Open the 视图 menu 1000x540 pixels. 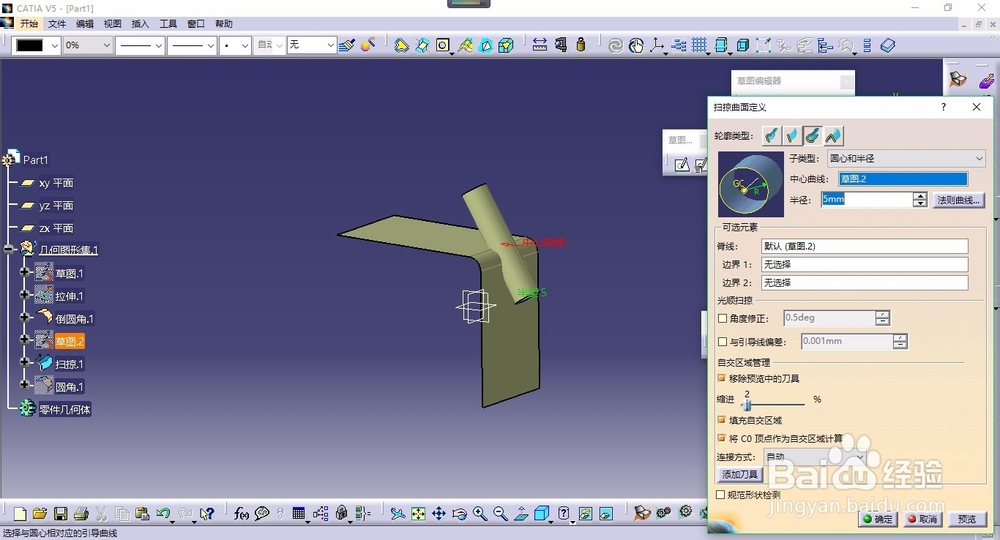point(112,24)
